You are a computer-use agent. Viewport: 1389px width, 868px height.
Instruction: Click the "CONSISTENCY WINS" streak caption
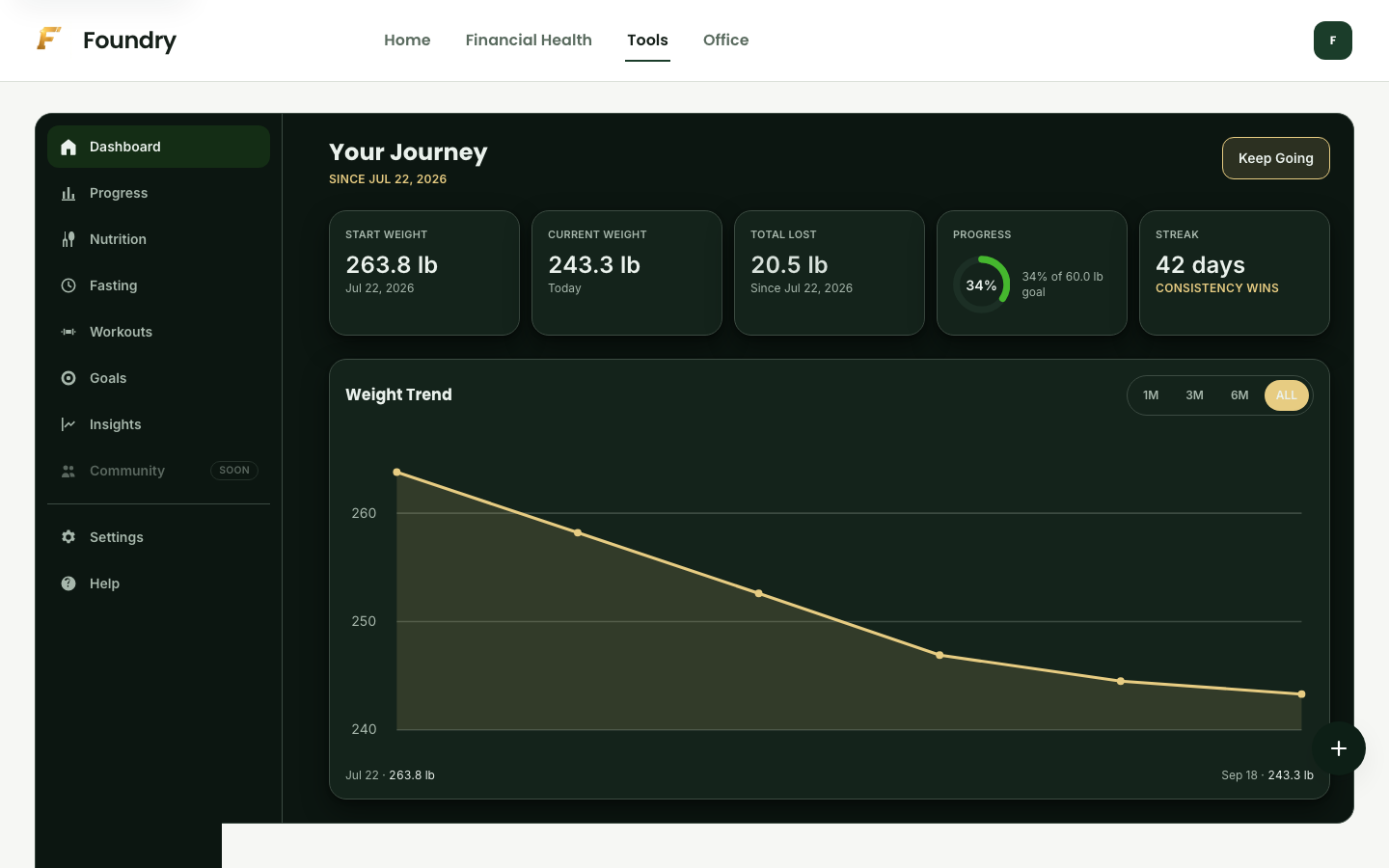point(1217,288)
